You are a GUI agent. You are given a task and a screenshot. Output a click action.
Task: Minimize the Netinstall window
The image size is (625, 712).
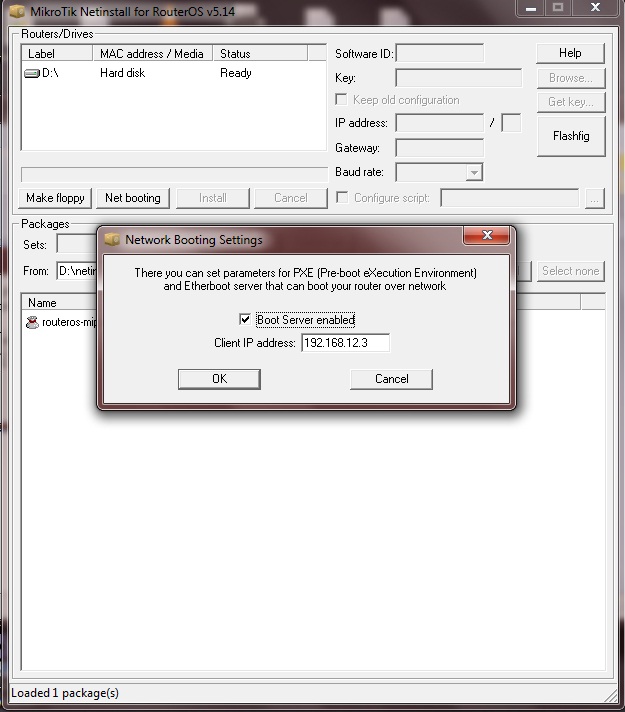[531, 8]
